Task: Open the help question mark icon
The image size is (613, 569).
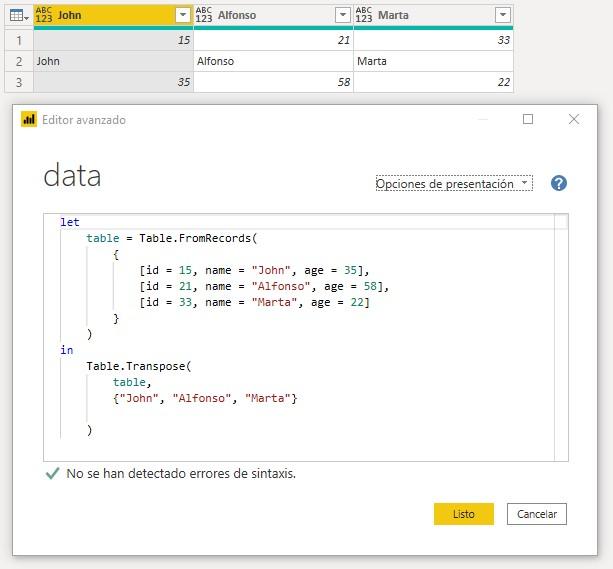Action: pos(559,183)
